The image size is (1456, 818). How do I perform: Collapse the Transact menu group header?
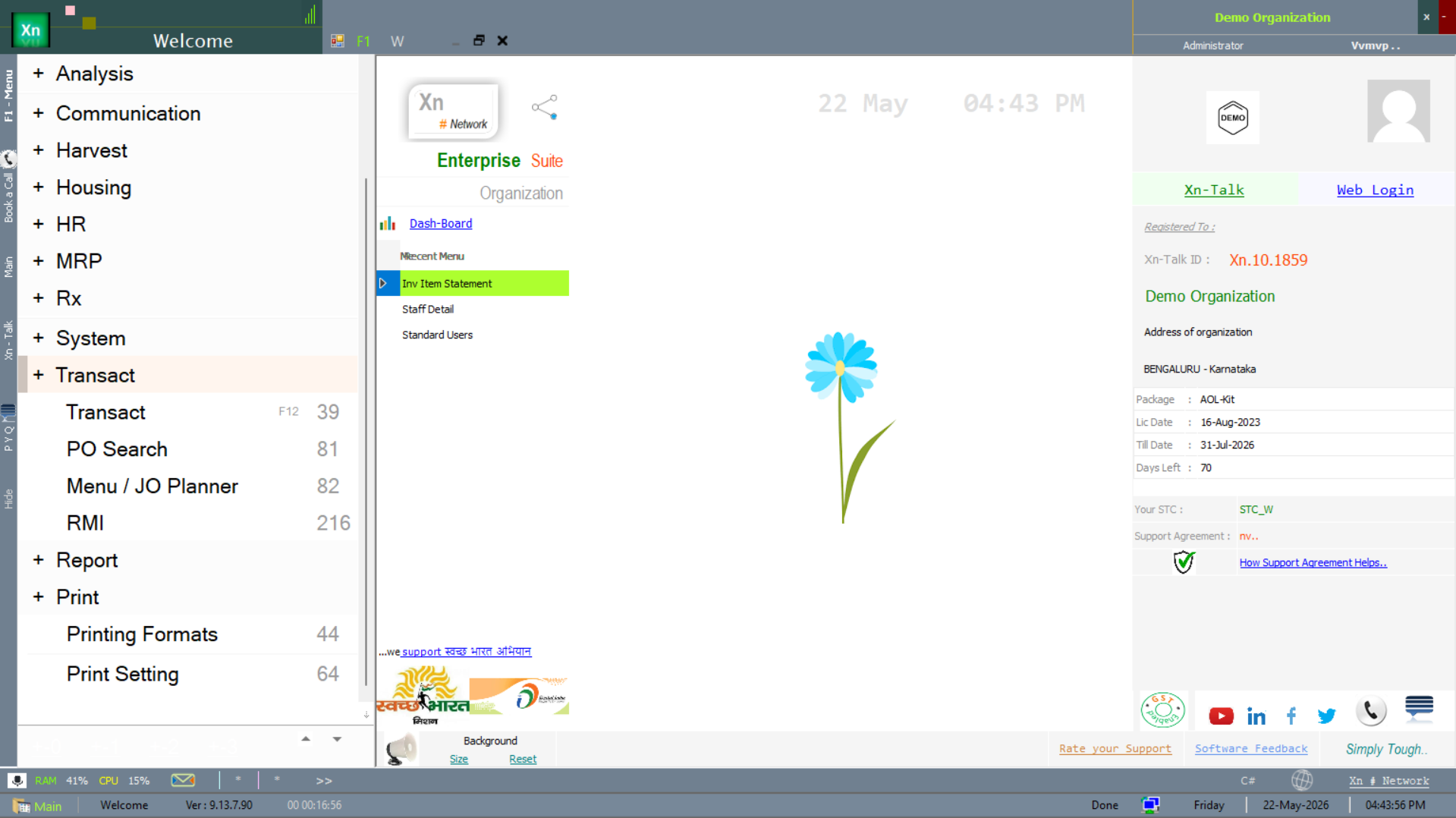188,375
